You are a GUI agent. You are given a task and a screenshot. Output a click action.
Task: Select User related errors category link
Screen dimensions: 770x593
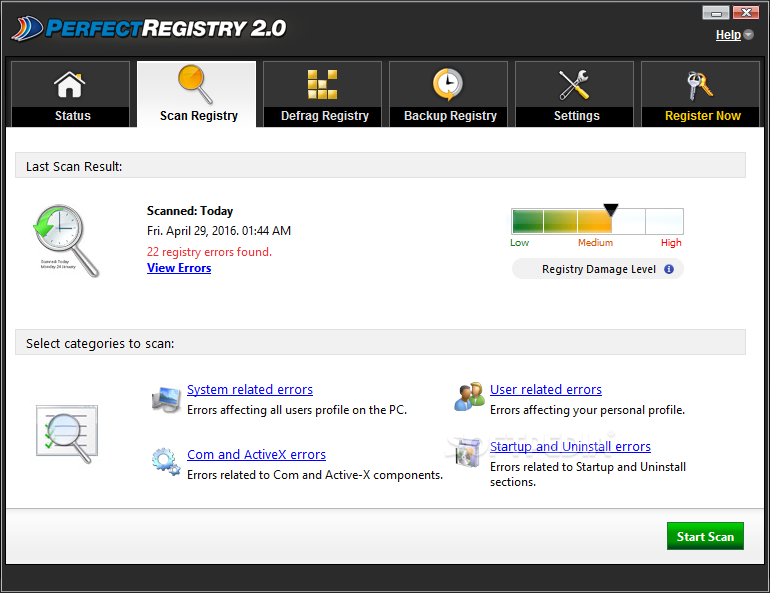pyautogui.click(x=546, y=389)
